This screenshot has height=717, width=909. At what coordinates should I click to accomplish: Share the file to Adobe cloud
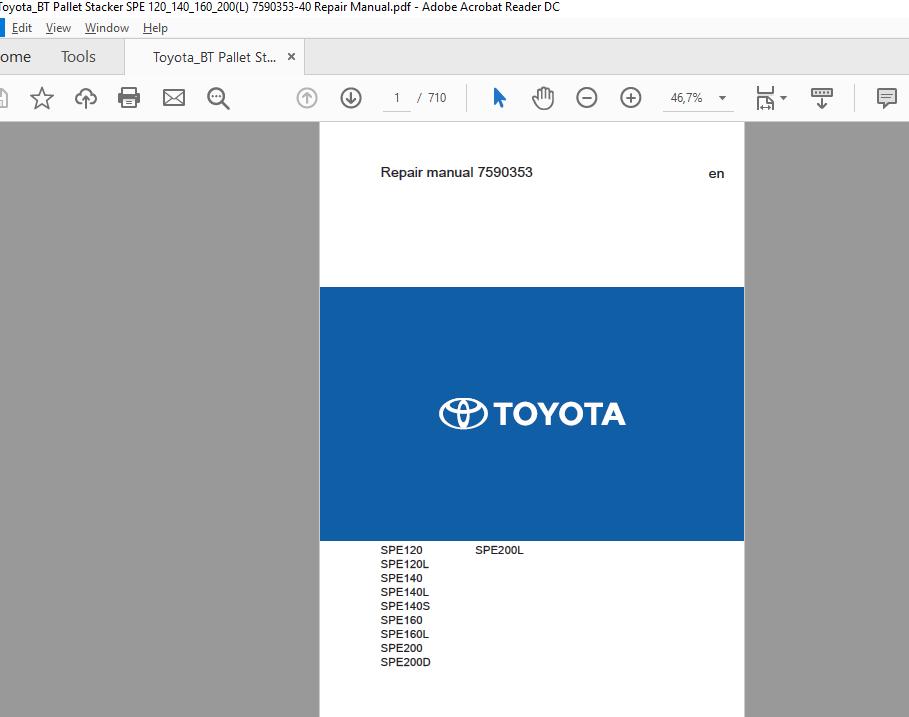click(85, 98)
